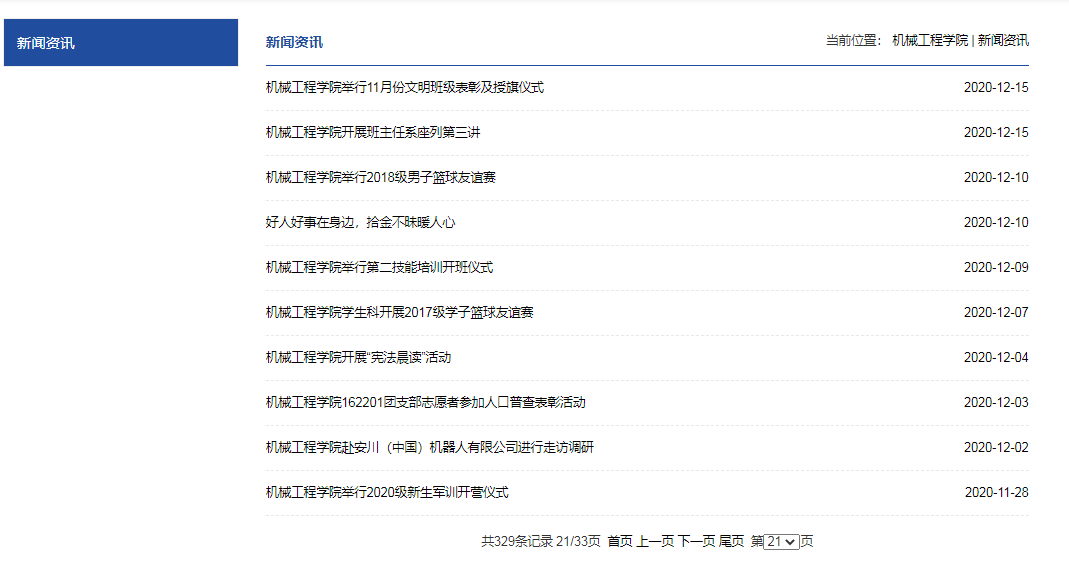
Task: Open 2018级男子篮球友谊赛 news article
Action: (380, 178)
